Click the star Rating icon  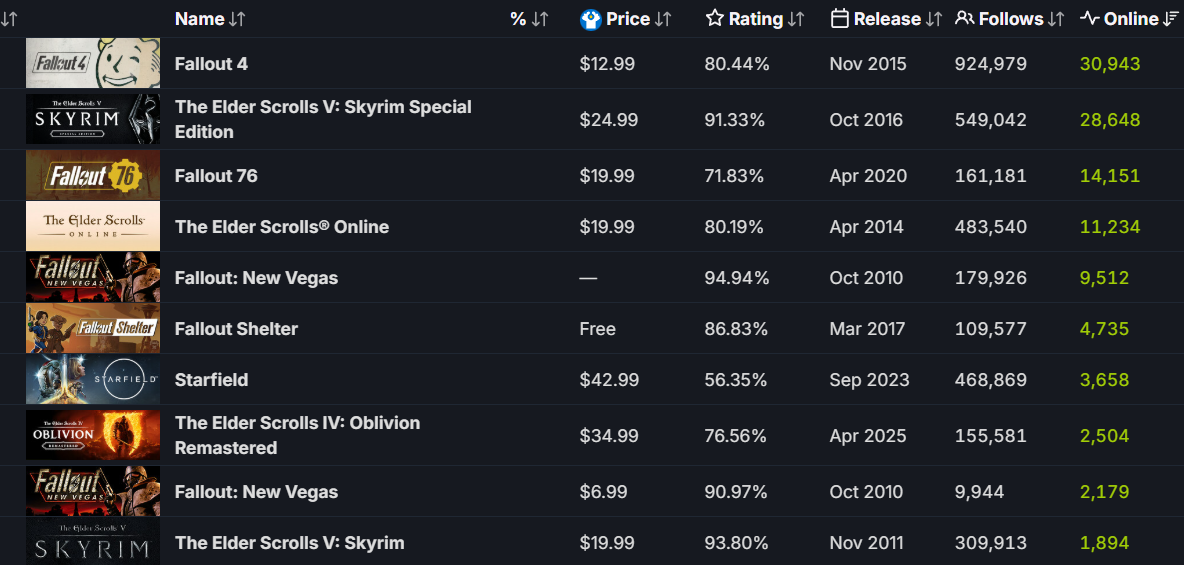coord(714,19)
